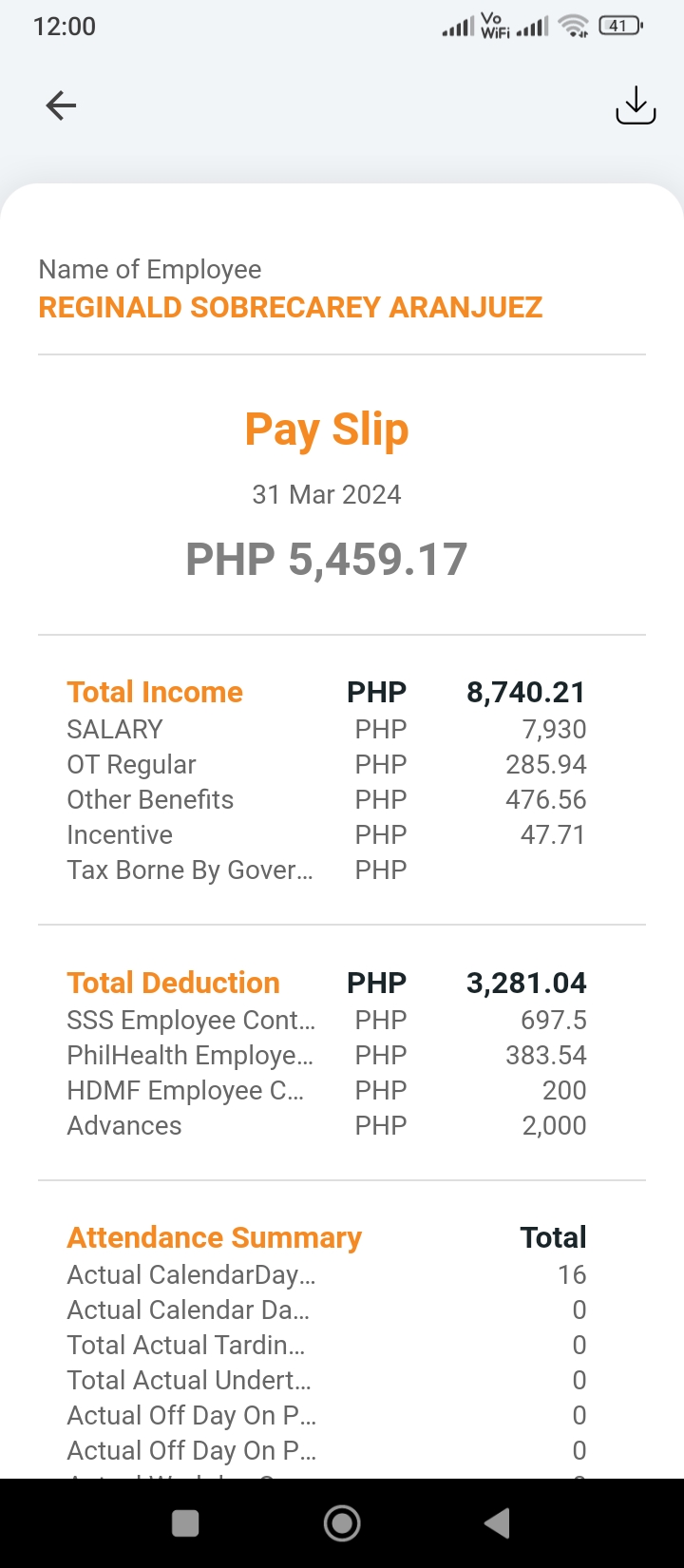Tap the SSS Employee Cont... deduction row

point(191,1020)
